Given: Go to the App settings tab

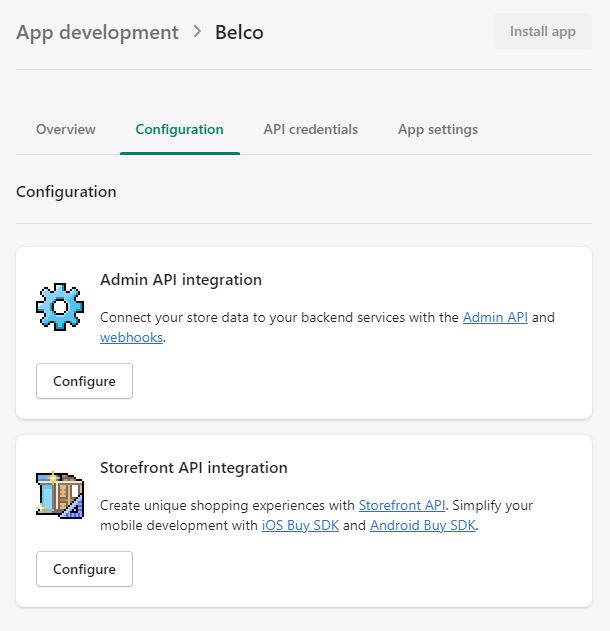Looking at the screenshot, I should (438, 129).
